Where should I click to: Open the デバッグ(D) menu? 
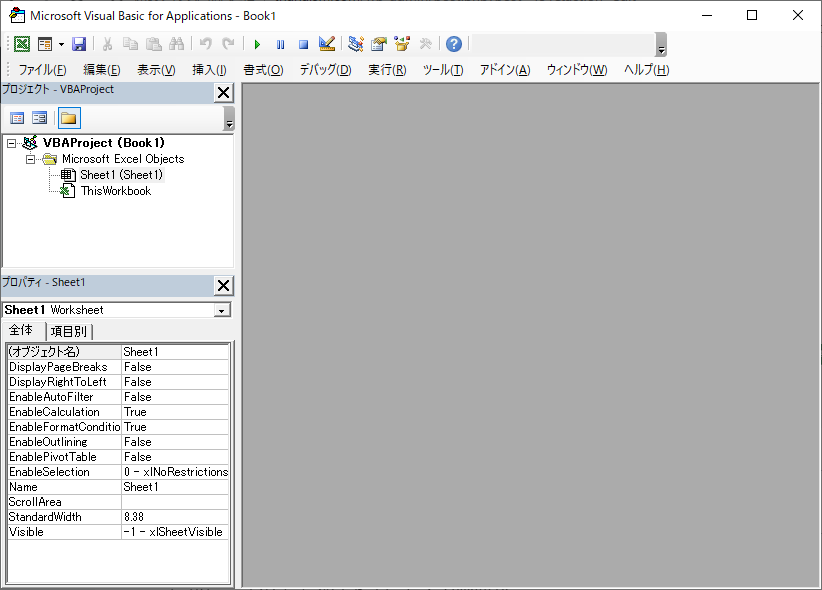[326, 70]
